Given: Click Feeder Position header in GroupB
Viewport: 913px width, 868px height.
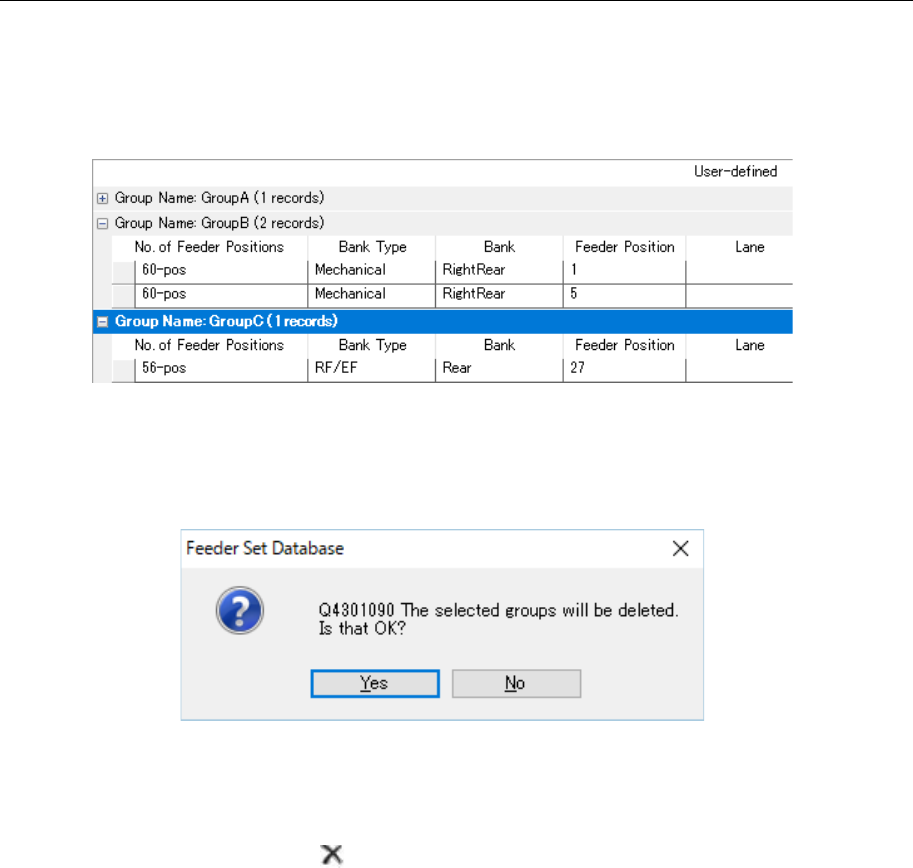Looking at the screenshot, I should [x=625, y=247].
